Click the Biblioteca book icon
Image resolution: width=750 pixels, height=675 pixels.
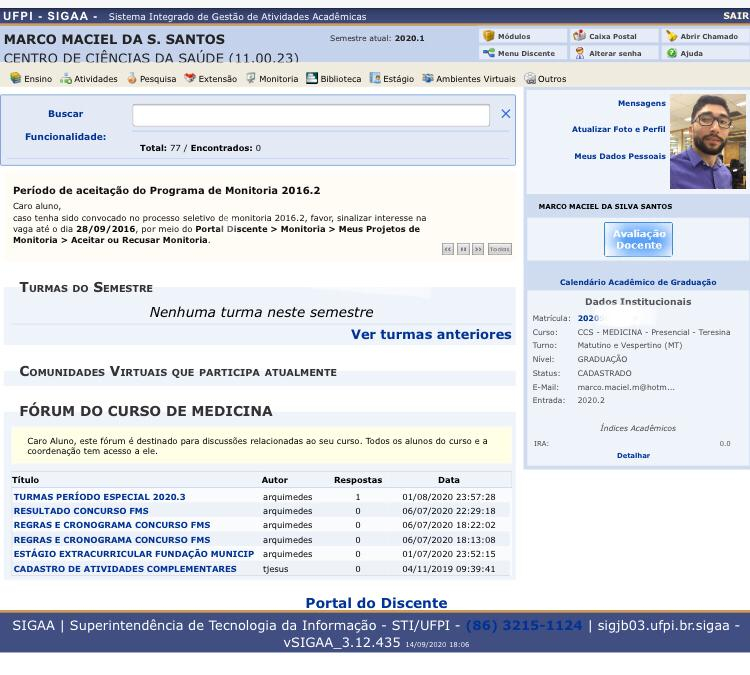point(312,78)
